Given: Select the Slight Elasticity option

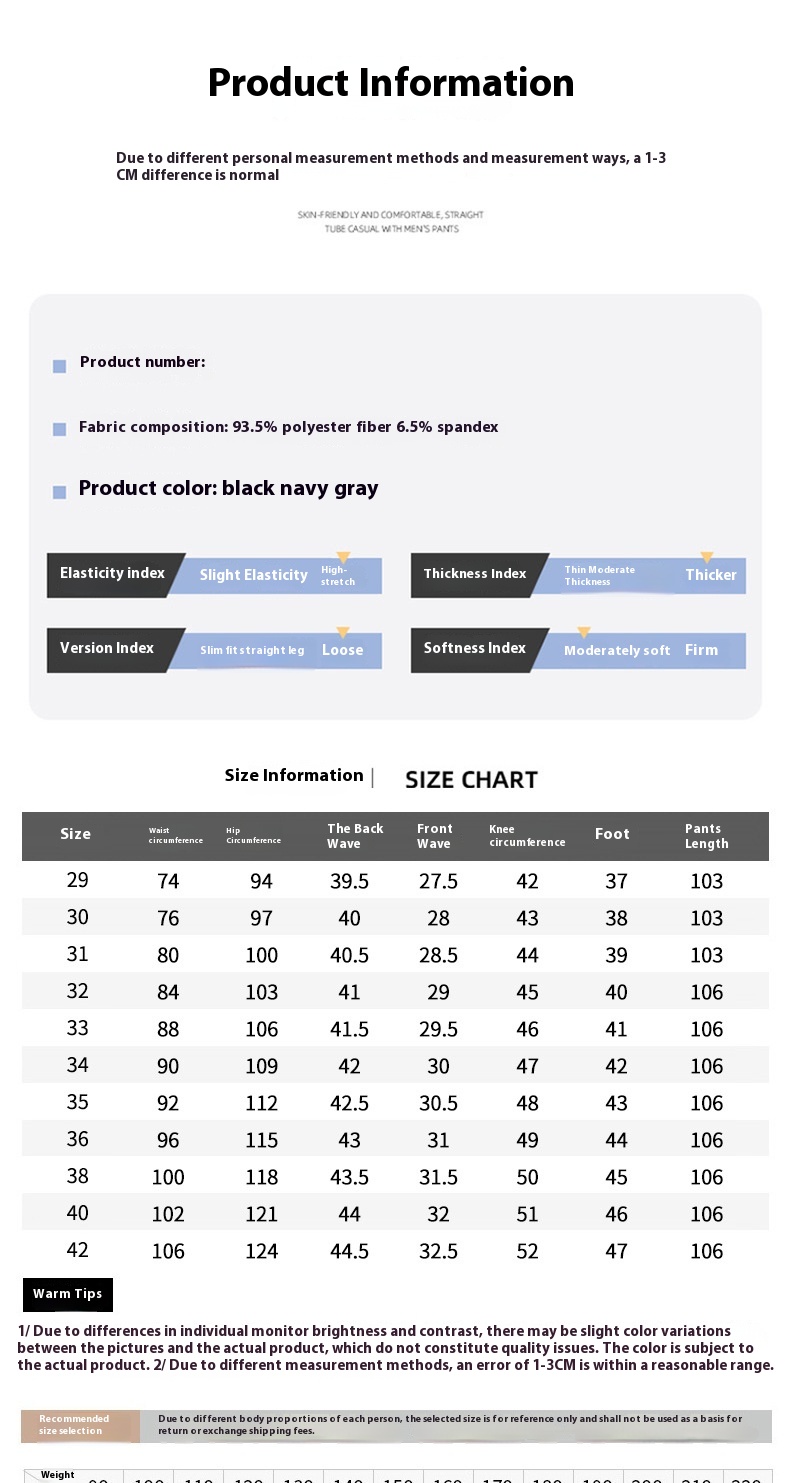Looking at the screenshot, I should (253, 575).
